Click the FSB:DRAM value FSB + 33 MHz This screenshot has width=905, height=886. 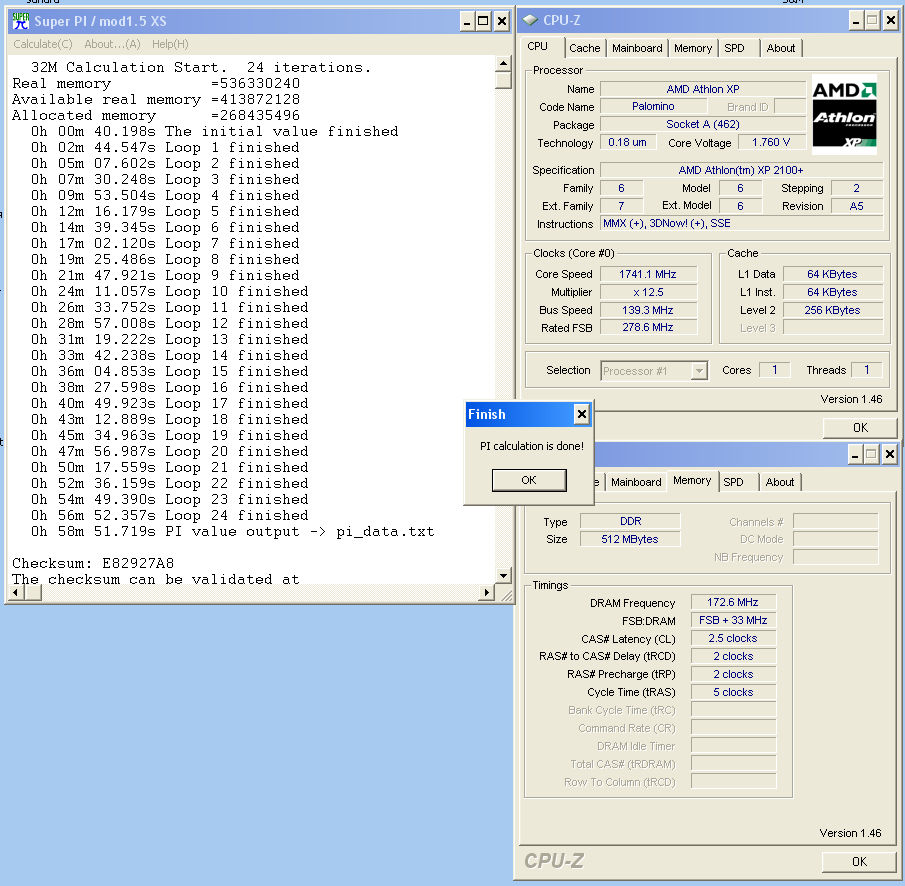click(733, 620)
